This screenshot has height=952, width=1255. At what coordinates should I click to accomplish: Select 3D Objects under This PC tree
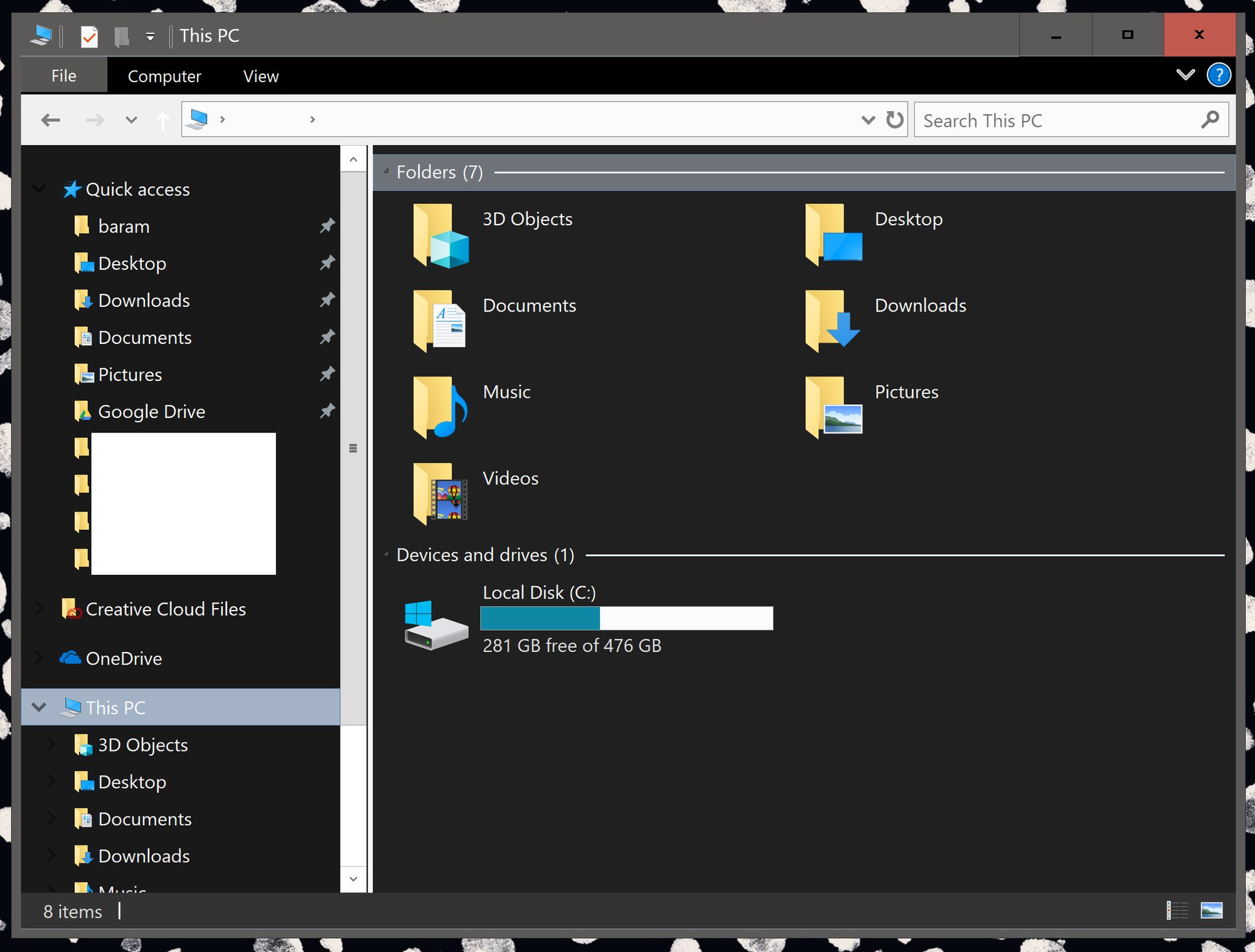142,745
